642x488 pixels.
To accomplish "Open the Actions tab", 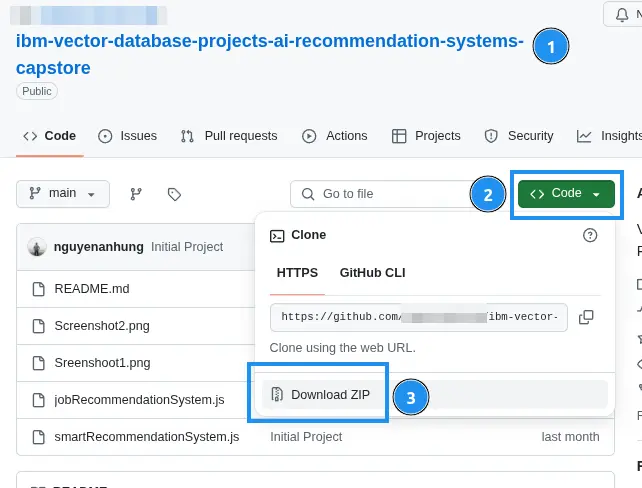I will click(x=335, y=136).
